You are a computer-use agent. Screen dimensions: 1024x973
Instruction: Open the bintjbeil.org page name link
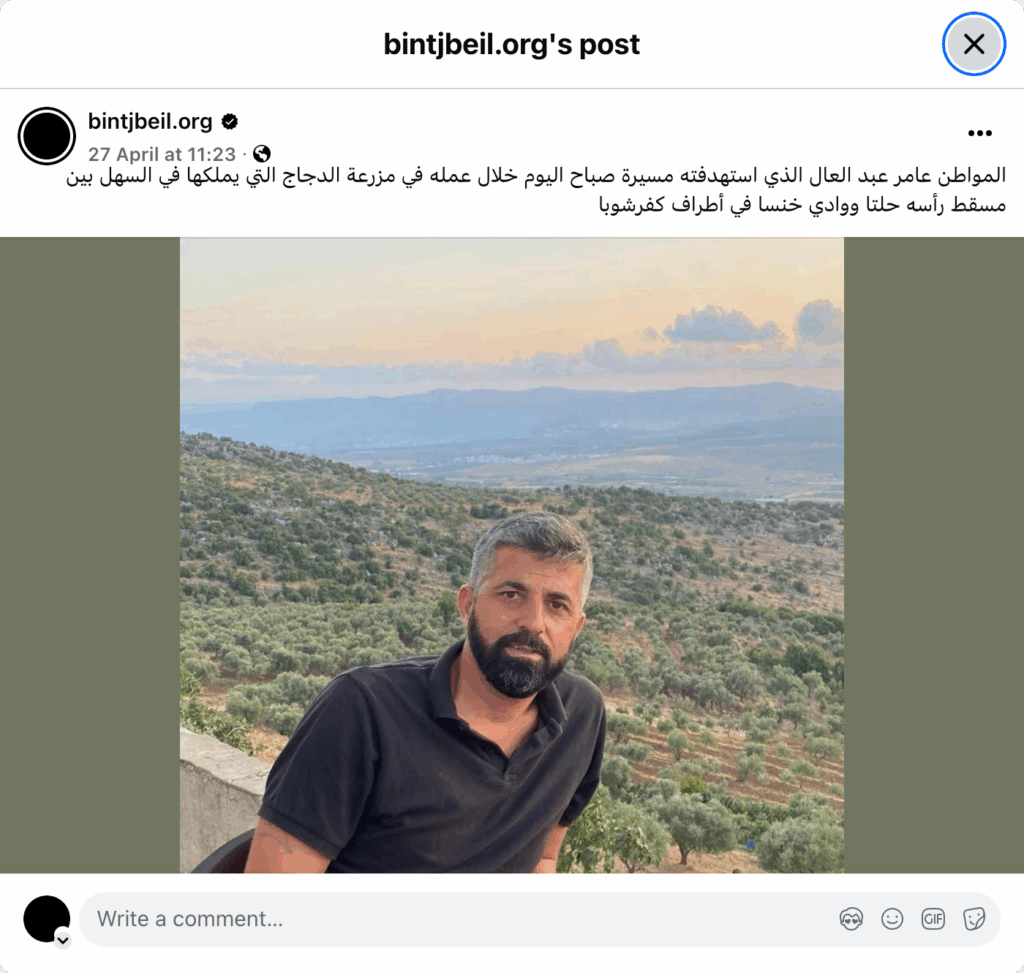point(150,121)
